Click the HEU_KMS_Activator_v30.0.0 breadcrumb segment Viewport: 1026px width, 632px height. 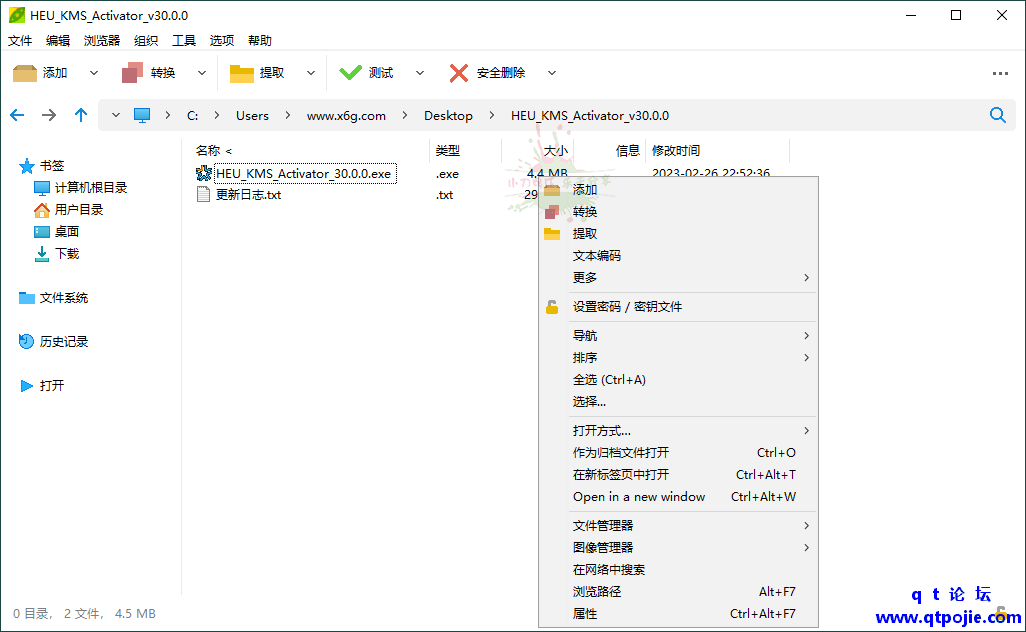[590, 116]
